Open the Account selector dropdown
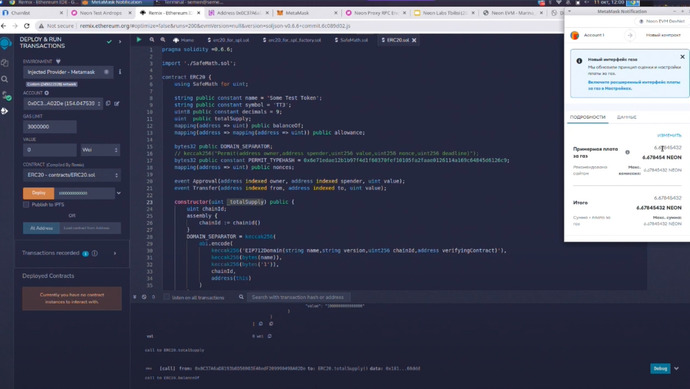Image resolution: width=690 pixels, height=389 pixels. (63, 103)
